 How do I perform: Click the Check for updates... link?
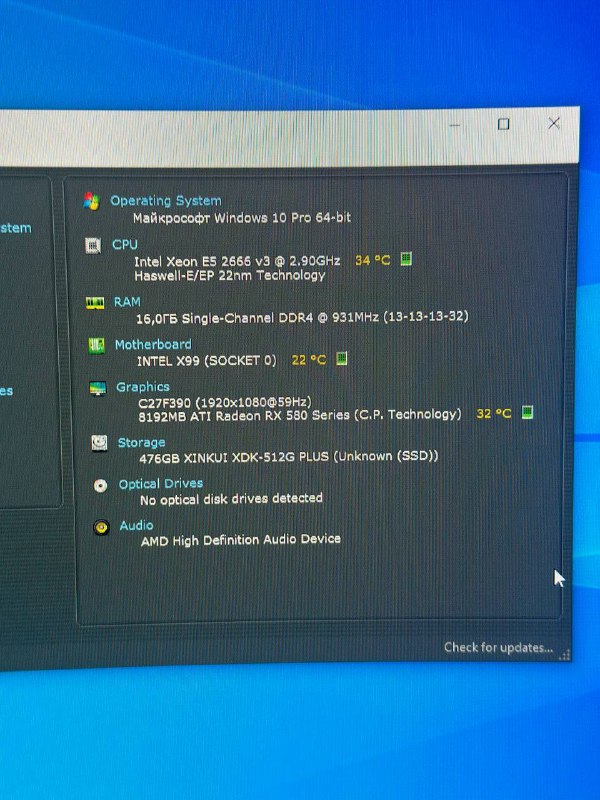pos(498,647)
